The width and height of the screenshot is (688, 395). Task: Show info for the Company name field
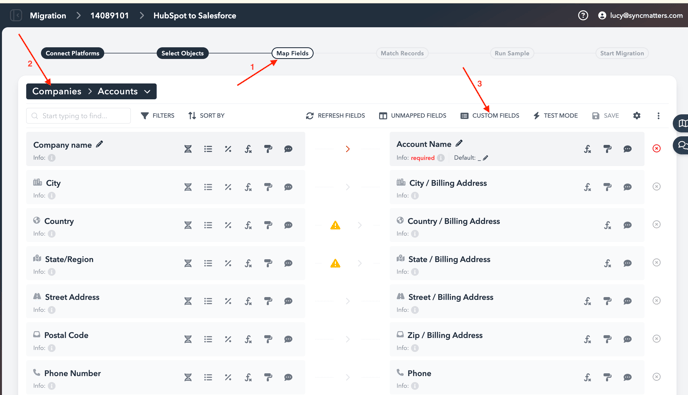click(52, 158)
